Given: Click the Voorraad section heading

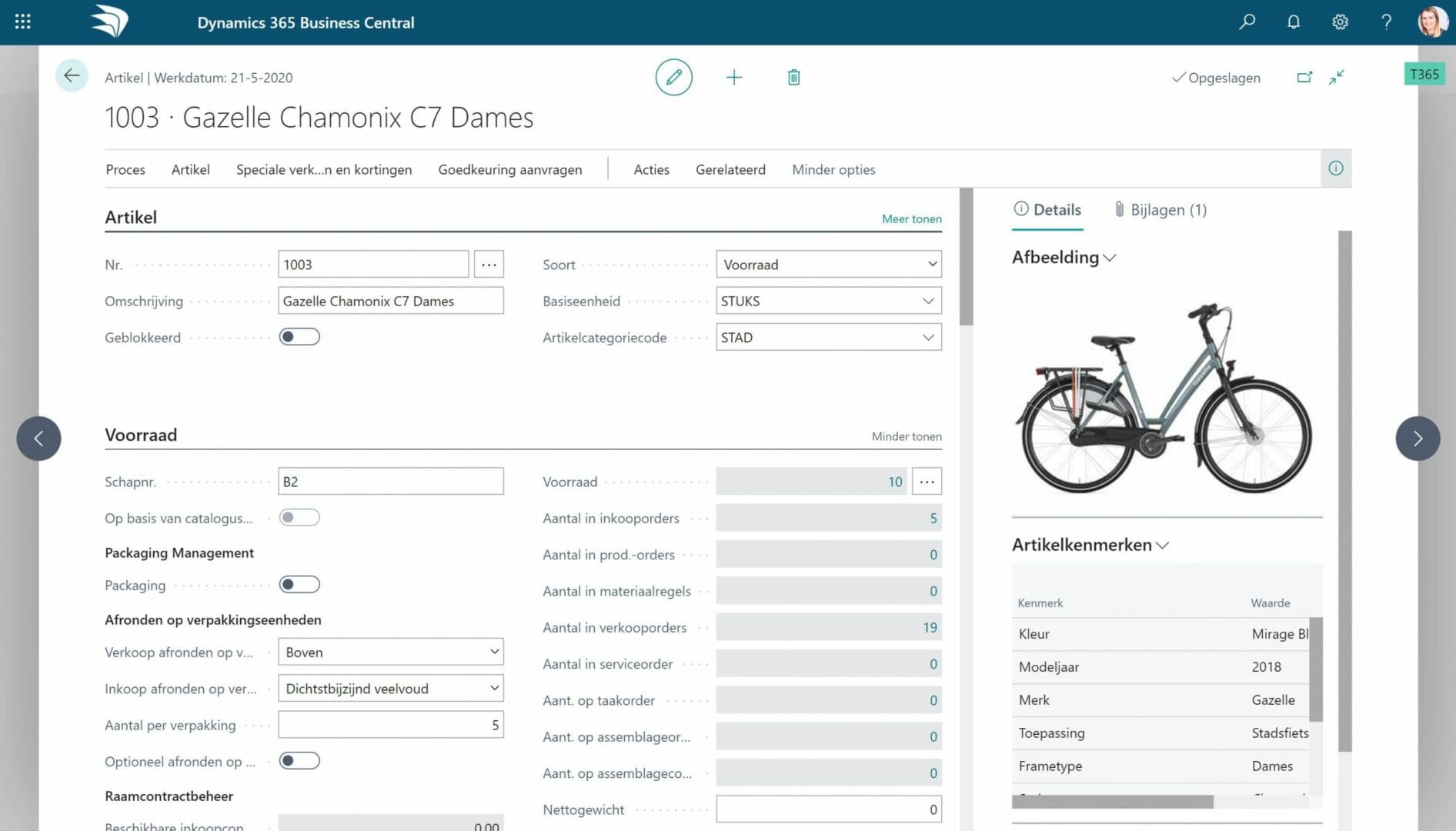Looking at the screenshot, I should click(x=141, y=435).
